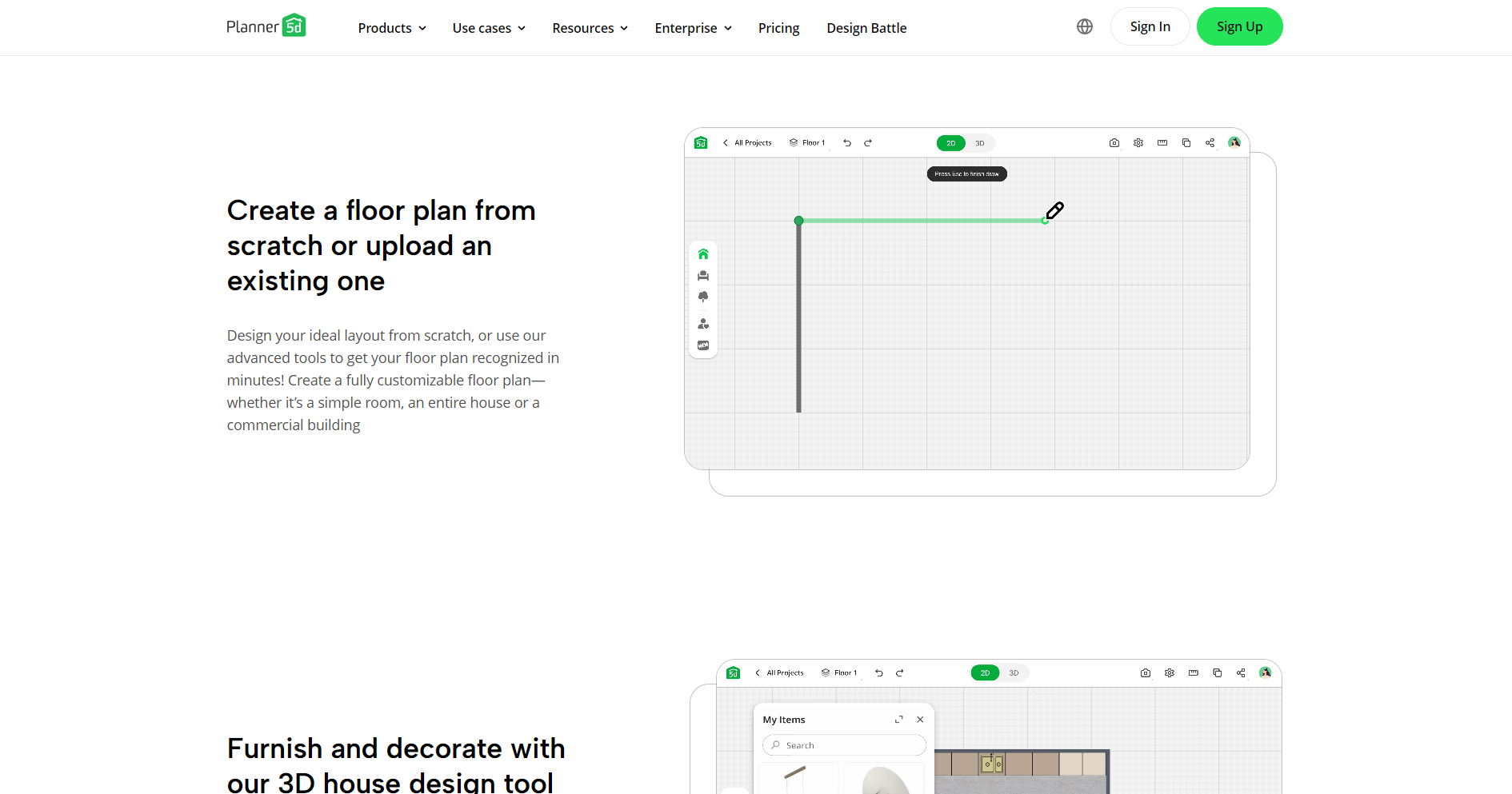Screen dimensions: 1512x794
Task: Select the camera screenshot icon in the editor toolbar
Action: (x=1114, y=142)
